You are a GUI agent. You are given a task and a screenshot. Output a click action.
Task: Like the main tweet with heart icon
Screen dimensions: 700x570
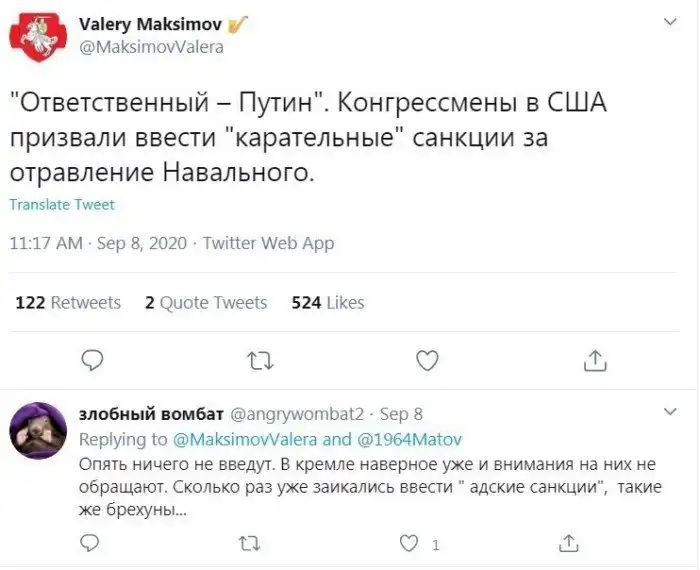427,359
